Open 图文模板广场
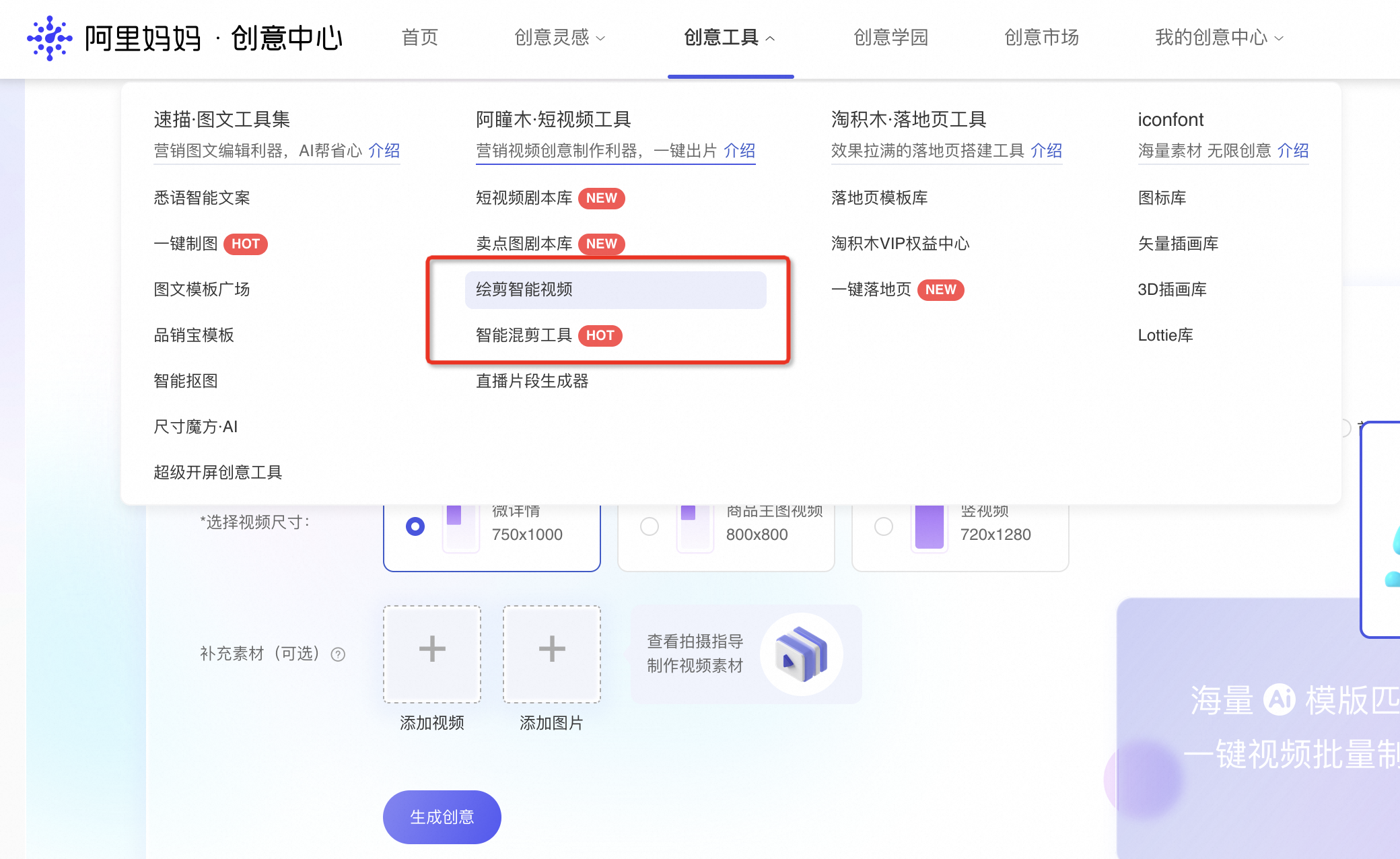Viewport: 1400px width, 859px height. [202, 289]
